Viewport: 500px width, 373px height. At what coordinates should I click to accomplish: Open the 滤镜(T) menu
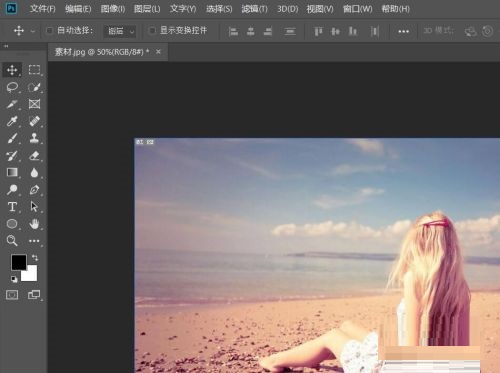(254, 9)
